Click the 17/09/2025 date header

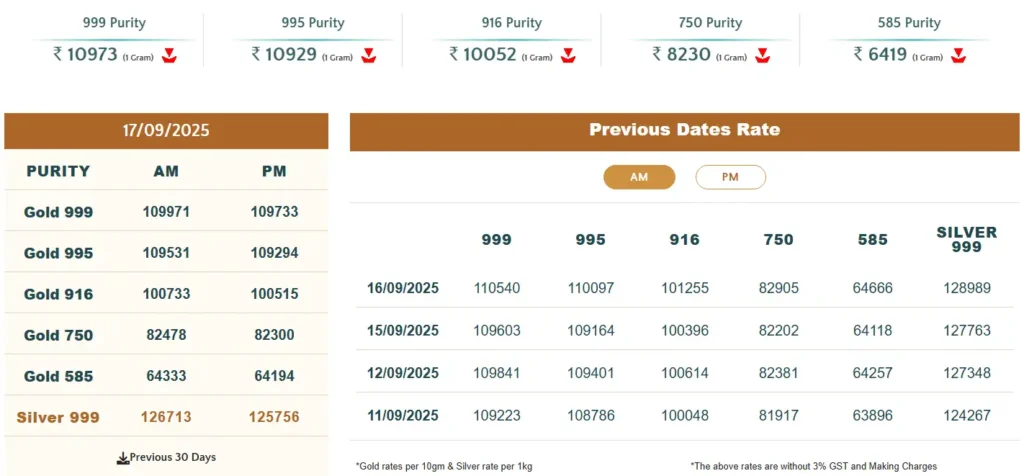point(166,130)
